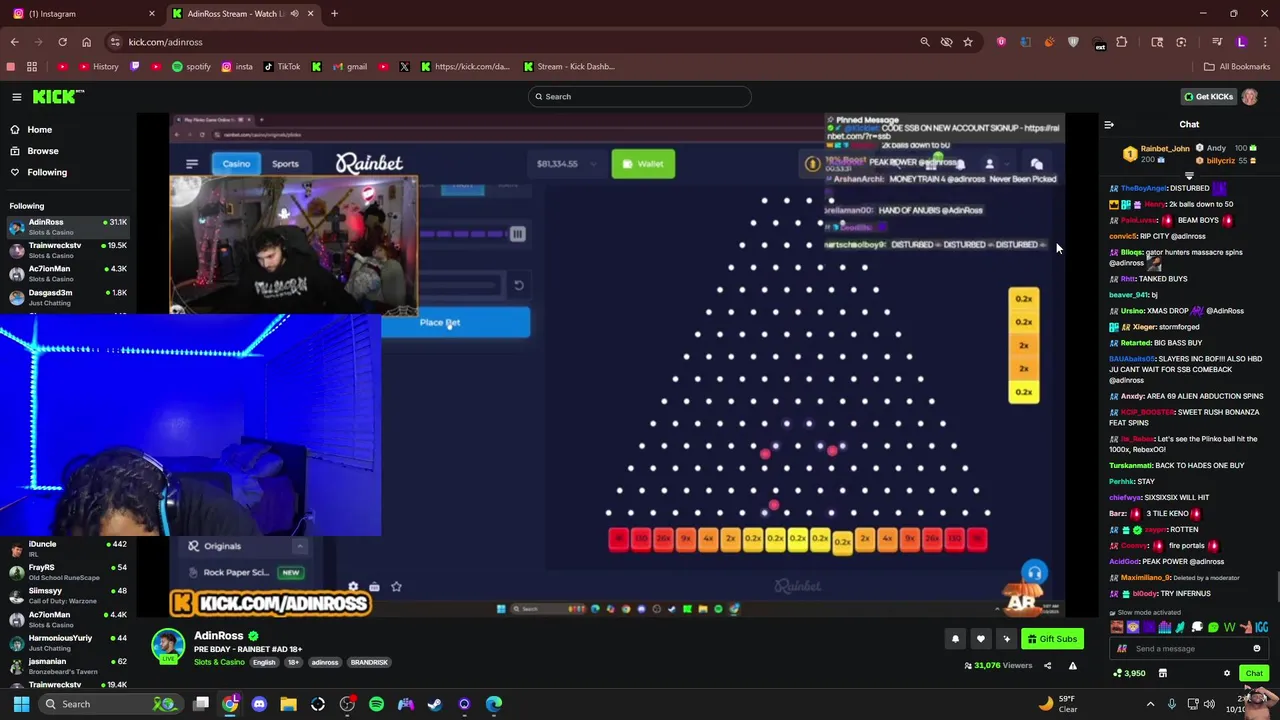
Task: Reload the page with refresh icon
Action: tap(62, 42)
